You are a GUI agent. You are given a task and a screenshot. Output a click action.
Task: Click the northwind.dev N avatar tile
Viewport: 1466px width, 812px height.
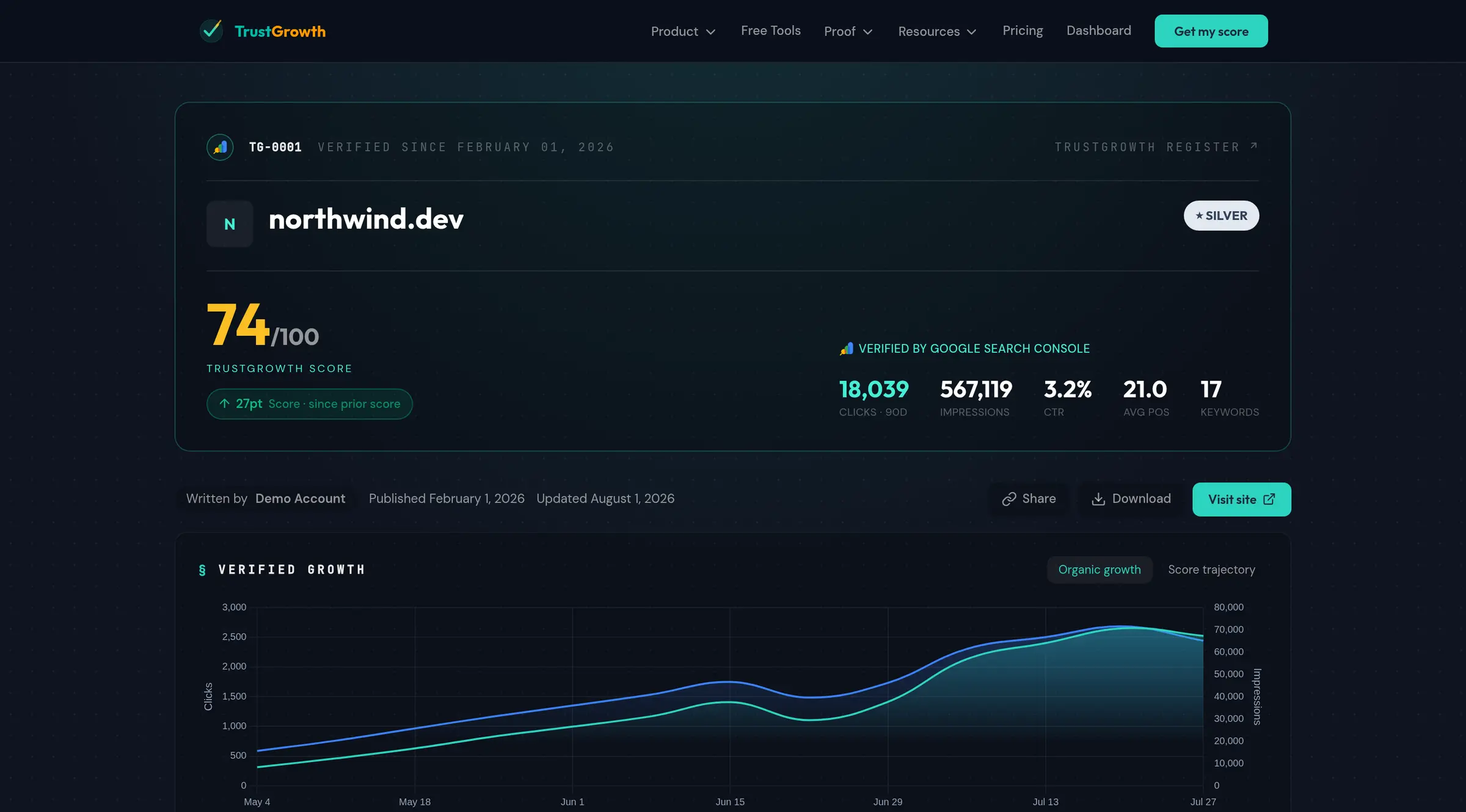coord(230,224)
